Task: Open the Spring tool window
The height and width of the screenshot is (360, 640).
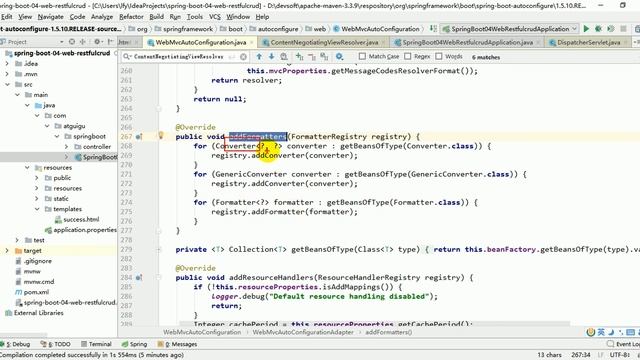Action: [x=135, y=344]
